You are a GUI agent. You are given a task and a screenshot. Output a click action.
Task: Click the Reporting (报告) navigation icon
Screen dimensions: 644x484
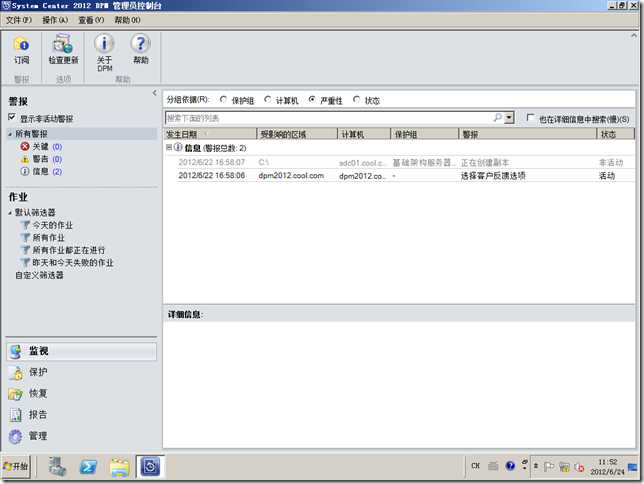click(16, 415)
